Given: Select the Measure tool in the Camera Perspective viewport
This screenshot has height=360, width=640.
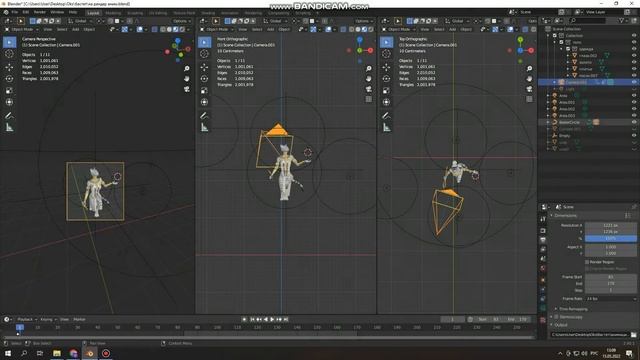Looking at the screenshot, I should click(9, 128).
